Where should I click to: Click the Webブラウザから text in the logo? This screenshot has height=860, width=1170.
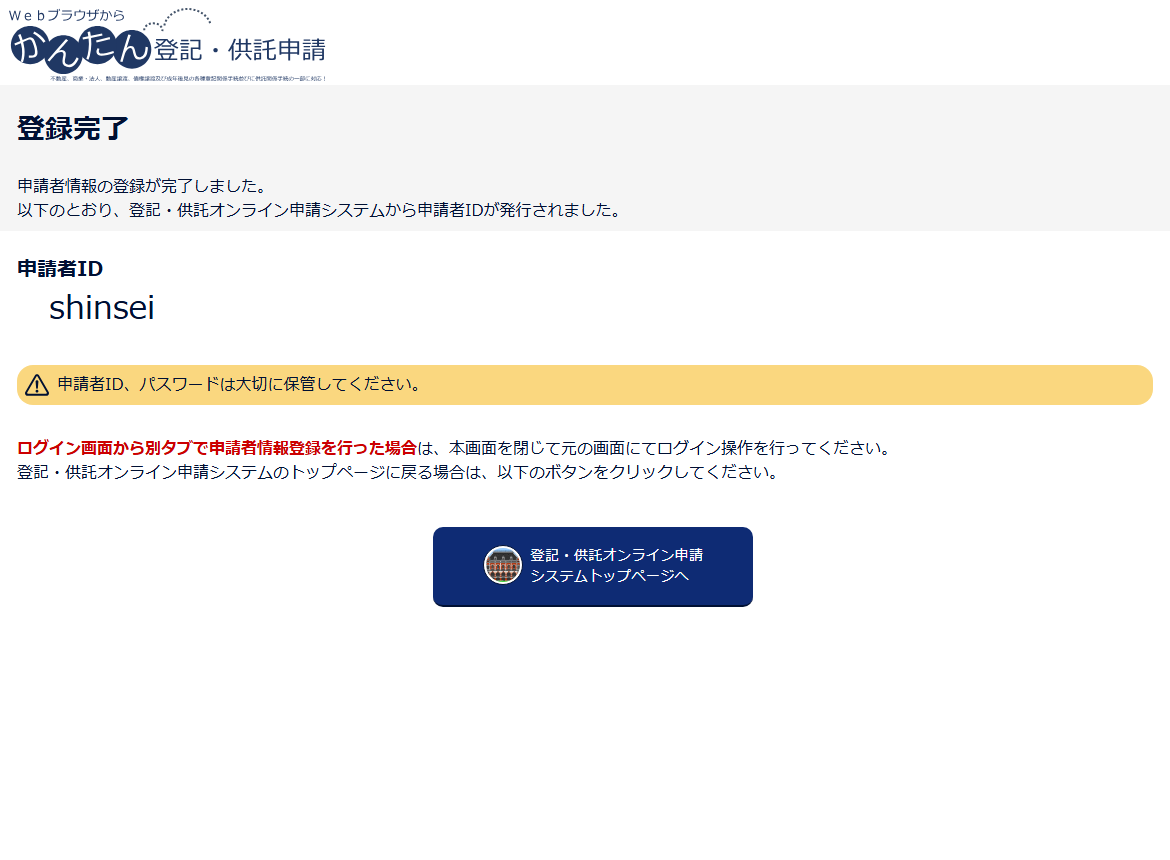tap(67, 15)
